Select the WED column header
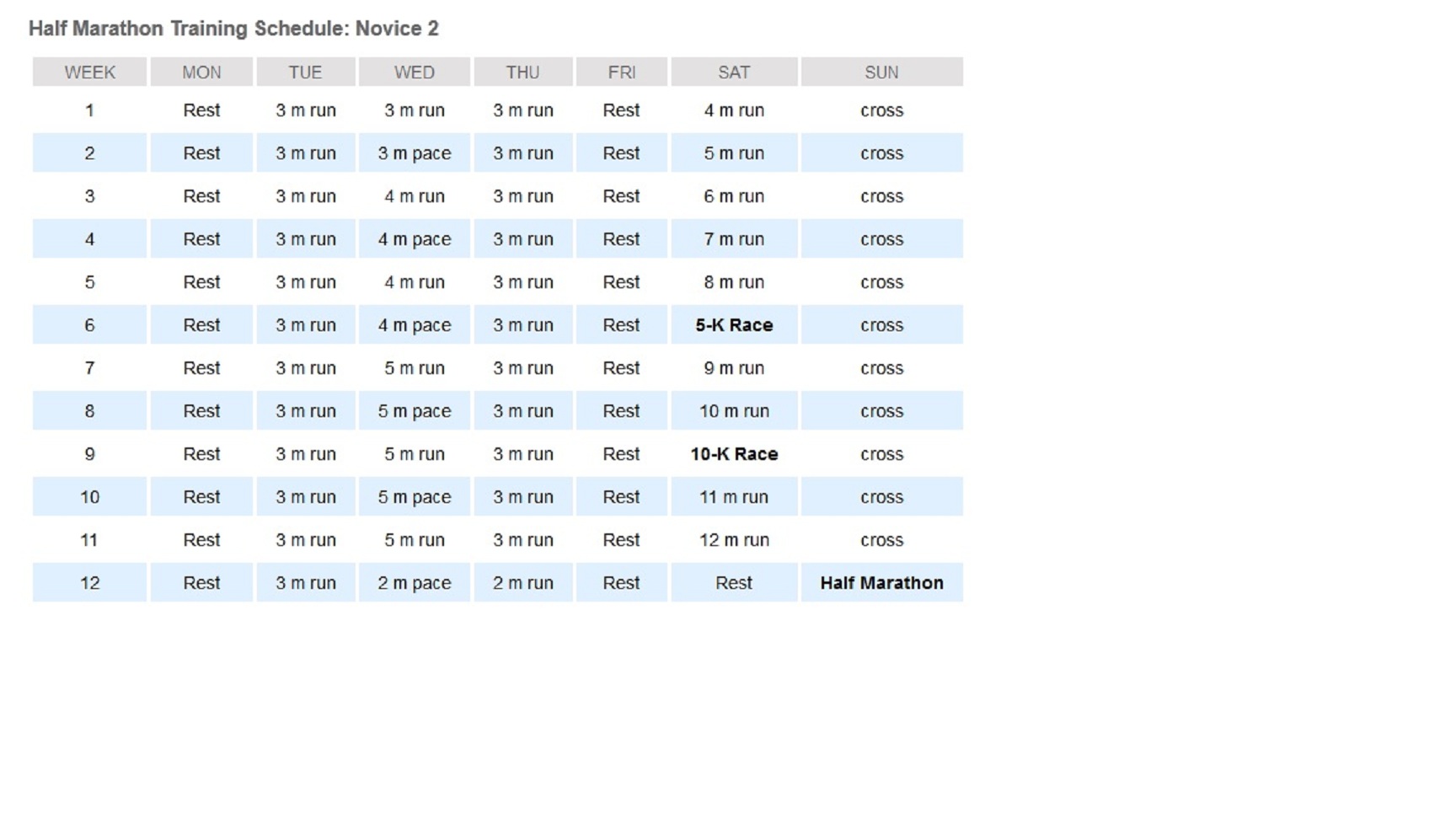The image size is (1456, 819). point(414,72)
